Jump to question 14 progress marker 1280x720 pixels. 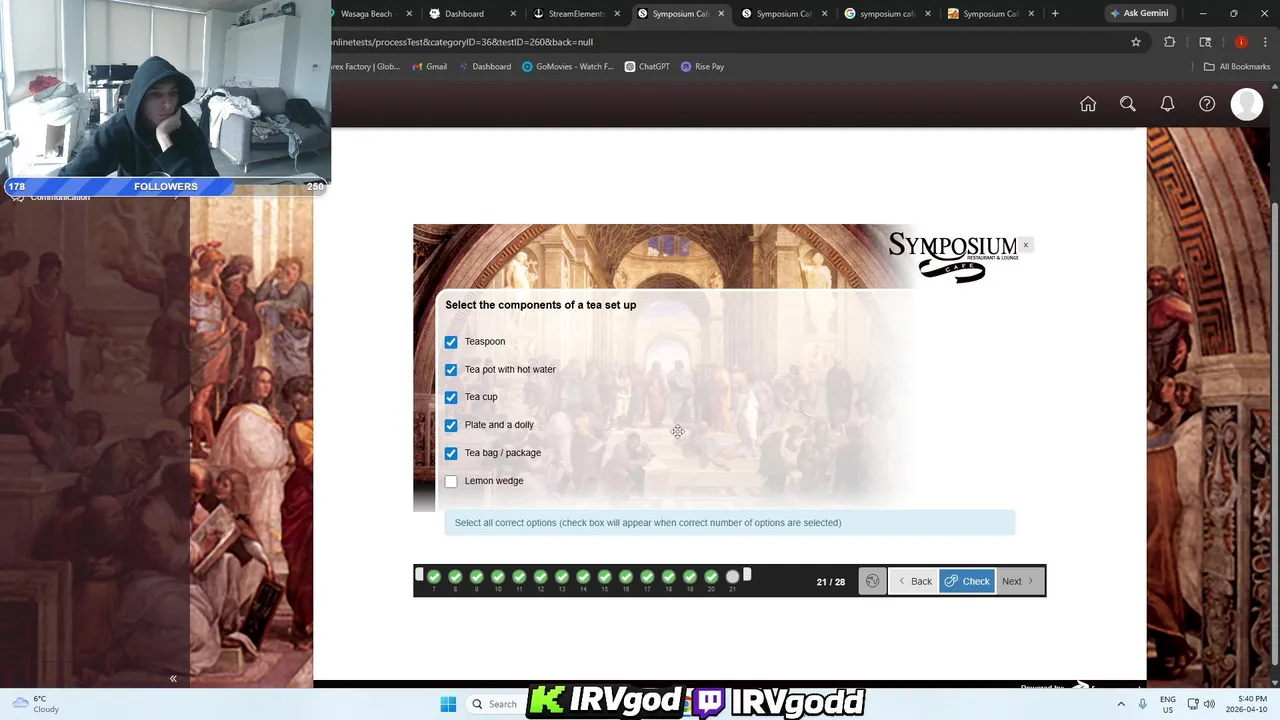click(x=583, y=577)
